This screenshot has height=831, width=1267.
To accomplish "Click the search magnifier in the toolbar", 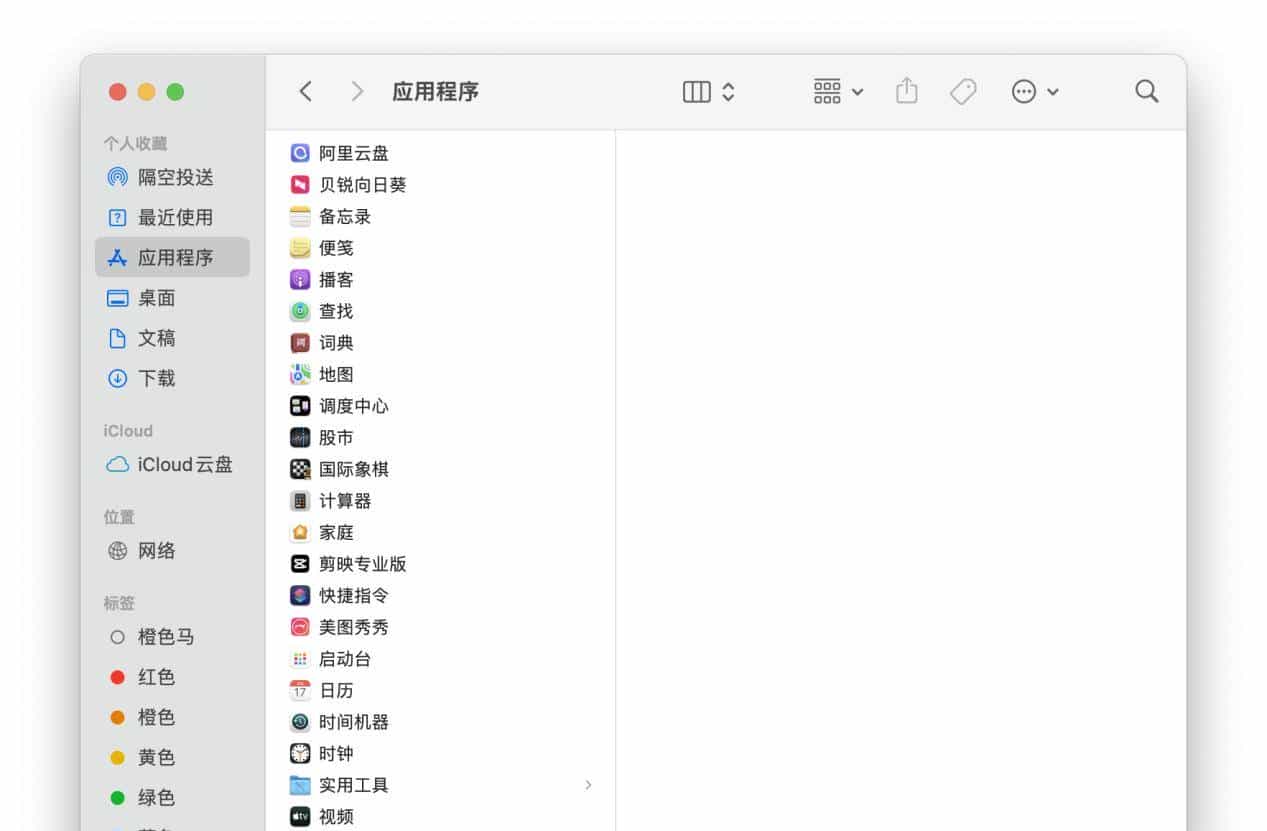I will pyautogui.click(x=1146, y=91).
